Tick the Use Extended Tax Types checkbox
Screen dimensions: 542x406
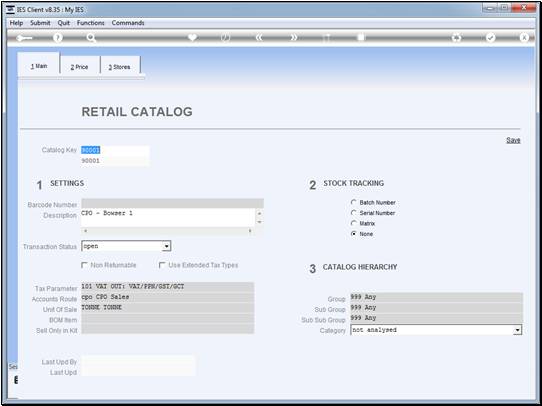[x=162, y=265]
